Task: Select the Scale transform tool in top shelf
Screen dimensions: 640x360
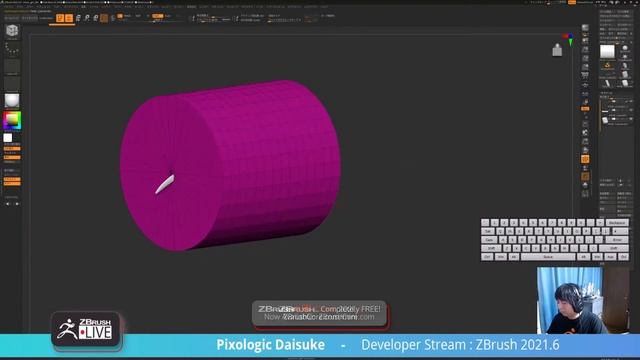Action: (87, 18)
